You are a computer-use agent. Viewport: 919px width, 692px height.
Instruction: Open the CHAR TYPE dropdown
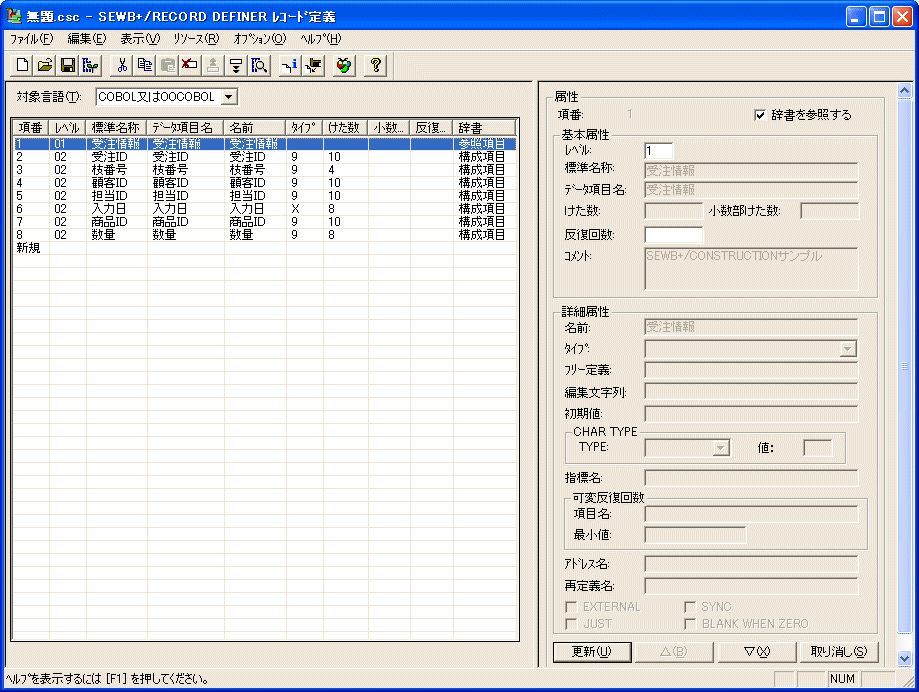coord(724,447)
